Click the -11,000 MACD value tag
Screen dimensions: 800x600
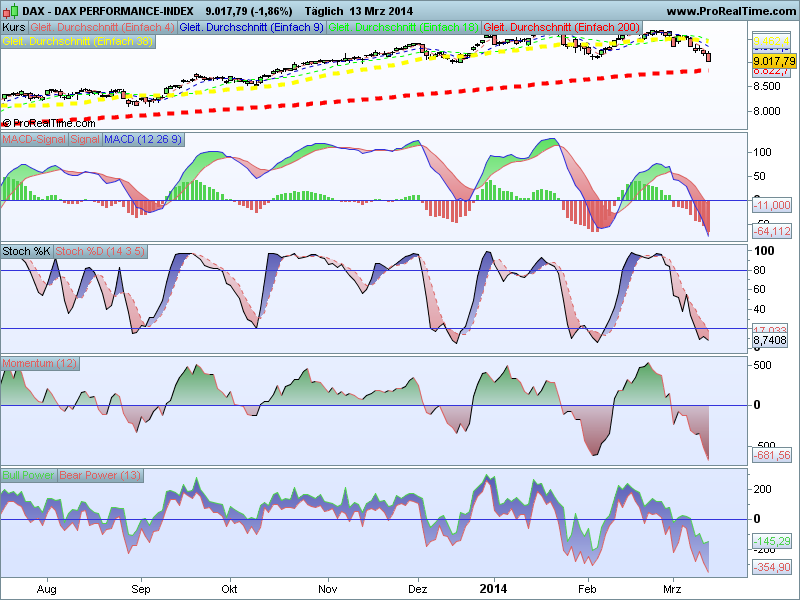pyautogui.click(x=772, y=205)
